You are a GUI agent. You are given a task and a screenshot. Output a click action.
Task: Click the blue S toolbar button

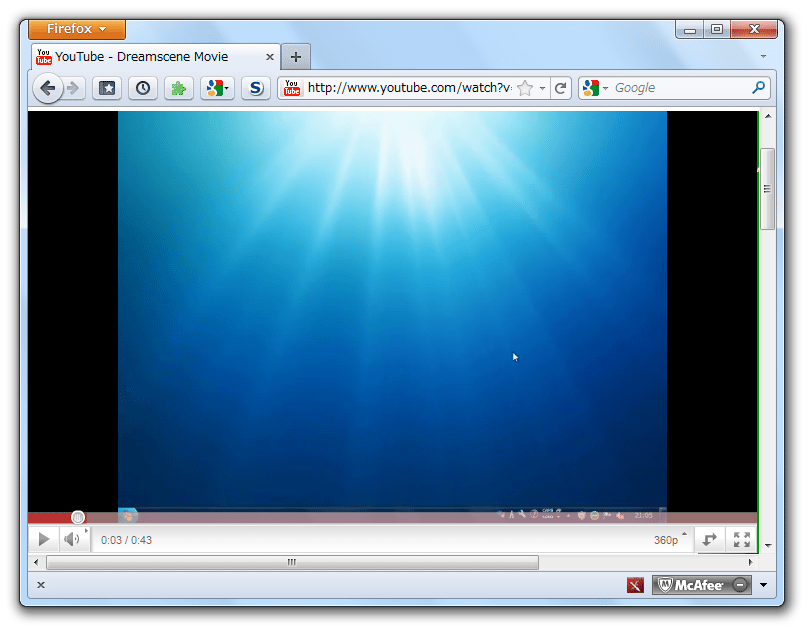coord(256,88)
